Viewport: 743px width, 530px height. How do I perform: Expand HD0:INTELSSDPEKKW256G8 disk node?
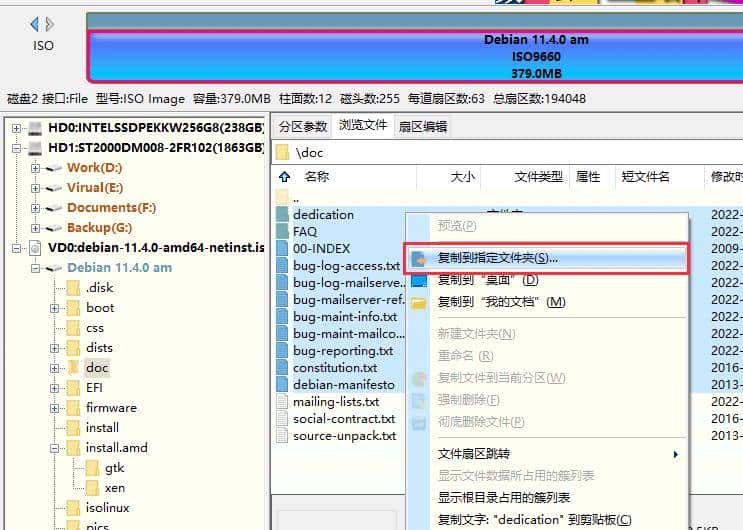tap(16, 128)
